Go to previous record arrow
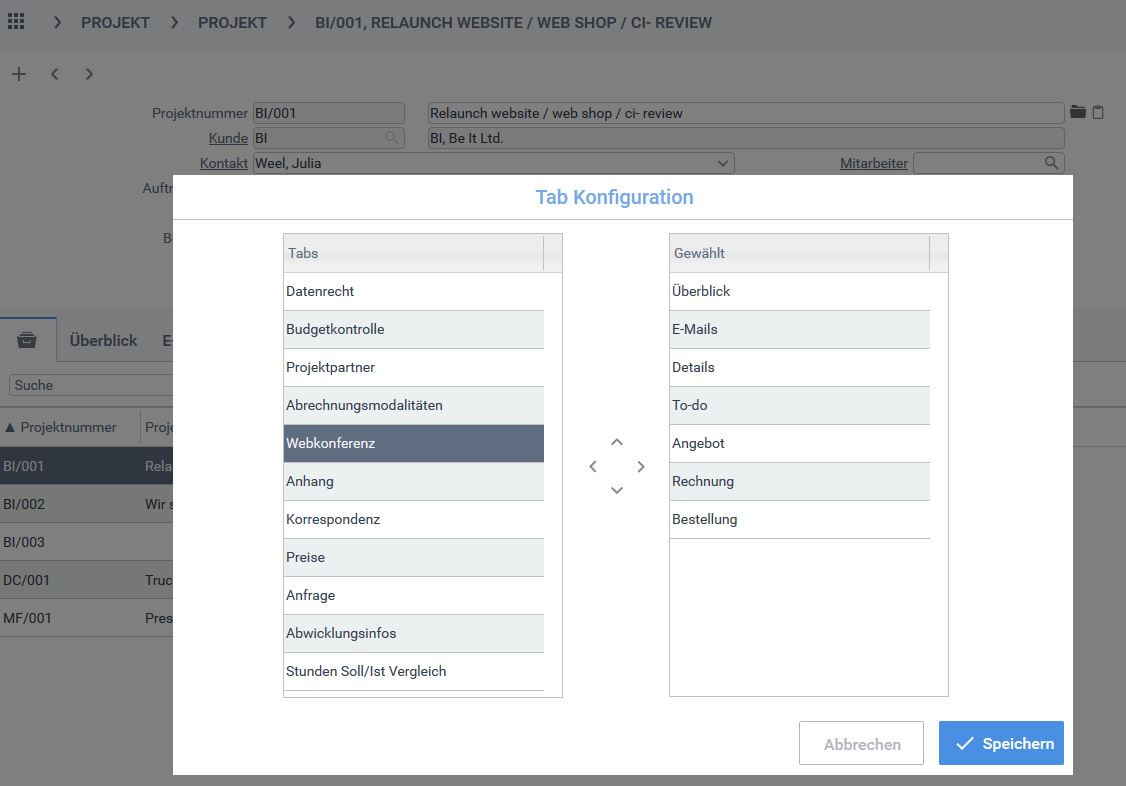Screen dimensions: 1126x786 (x=55, y=74)
